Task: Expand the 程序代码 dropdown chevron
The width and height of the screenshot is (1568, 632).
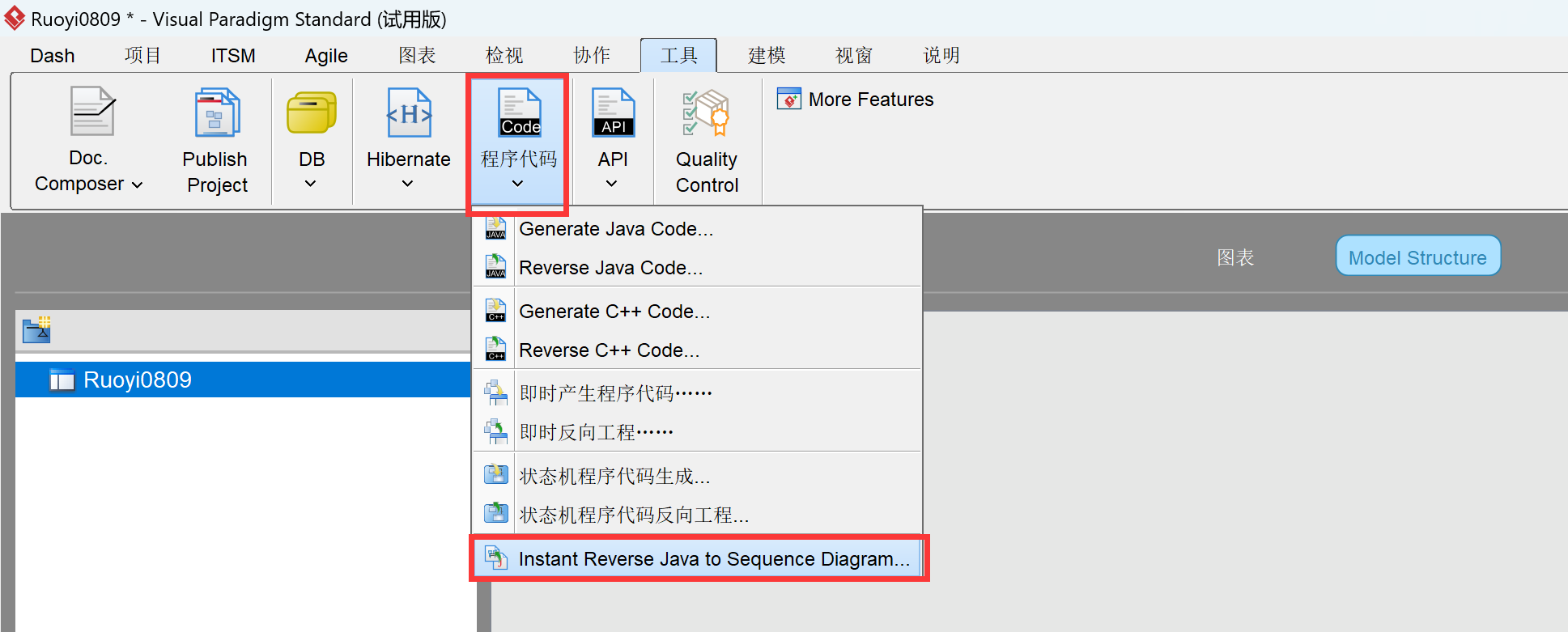Action: pos(517,184)
